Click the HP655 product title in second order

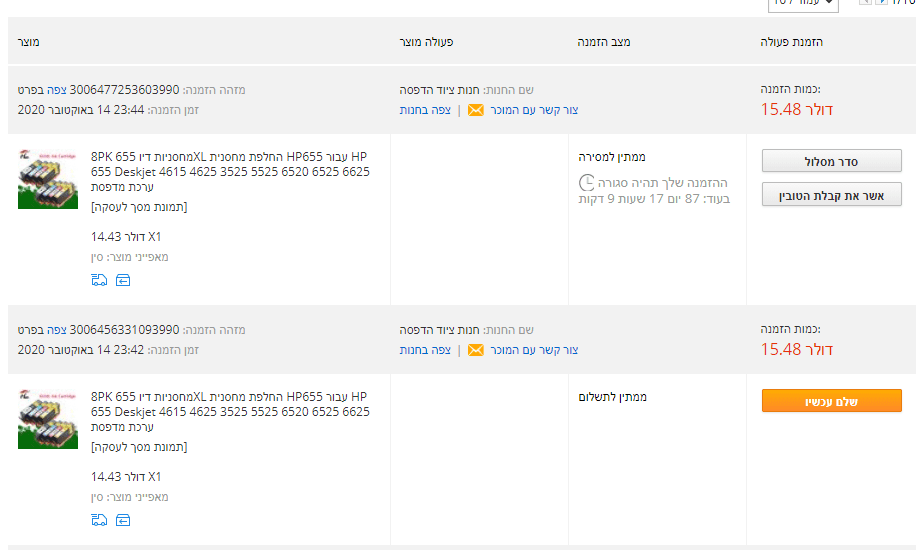[x=230, y=411]
